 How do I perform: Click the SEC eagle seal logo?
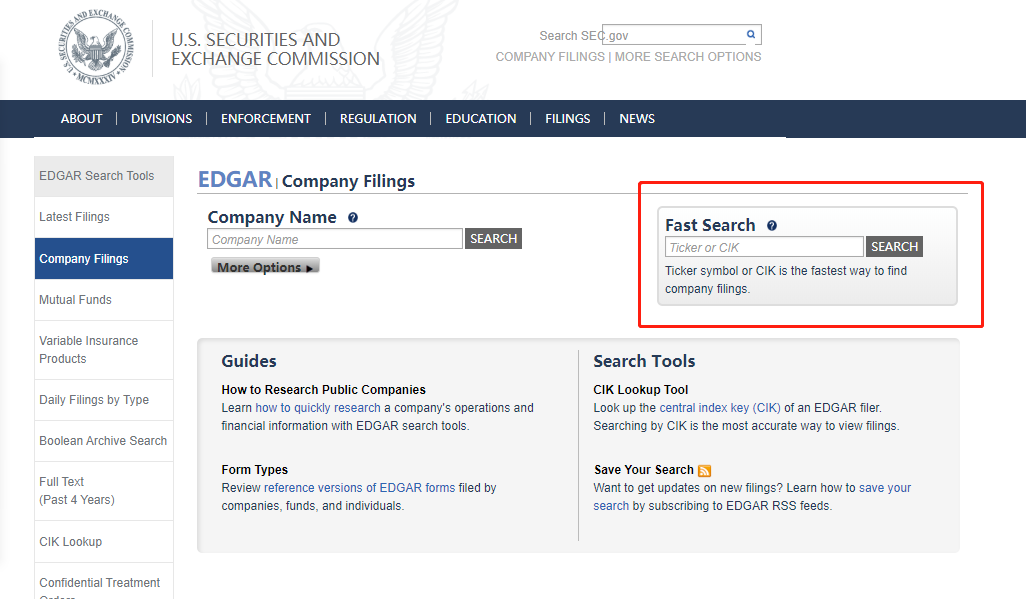point(96,47)
